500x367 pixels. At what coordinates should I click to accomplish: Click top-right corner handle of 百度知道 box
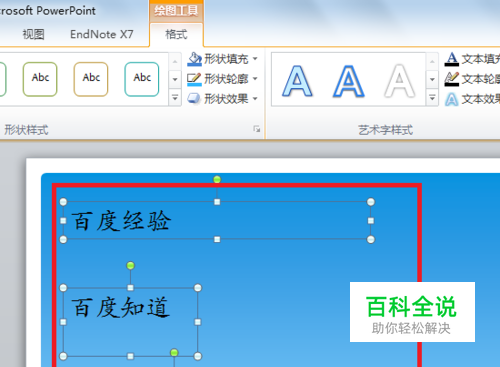coord(198,288)
